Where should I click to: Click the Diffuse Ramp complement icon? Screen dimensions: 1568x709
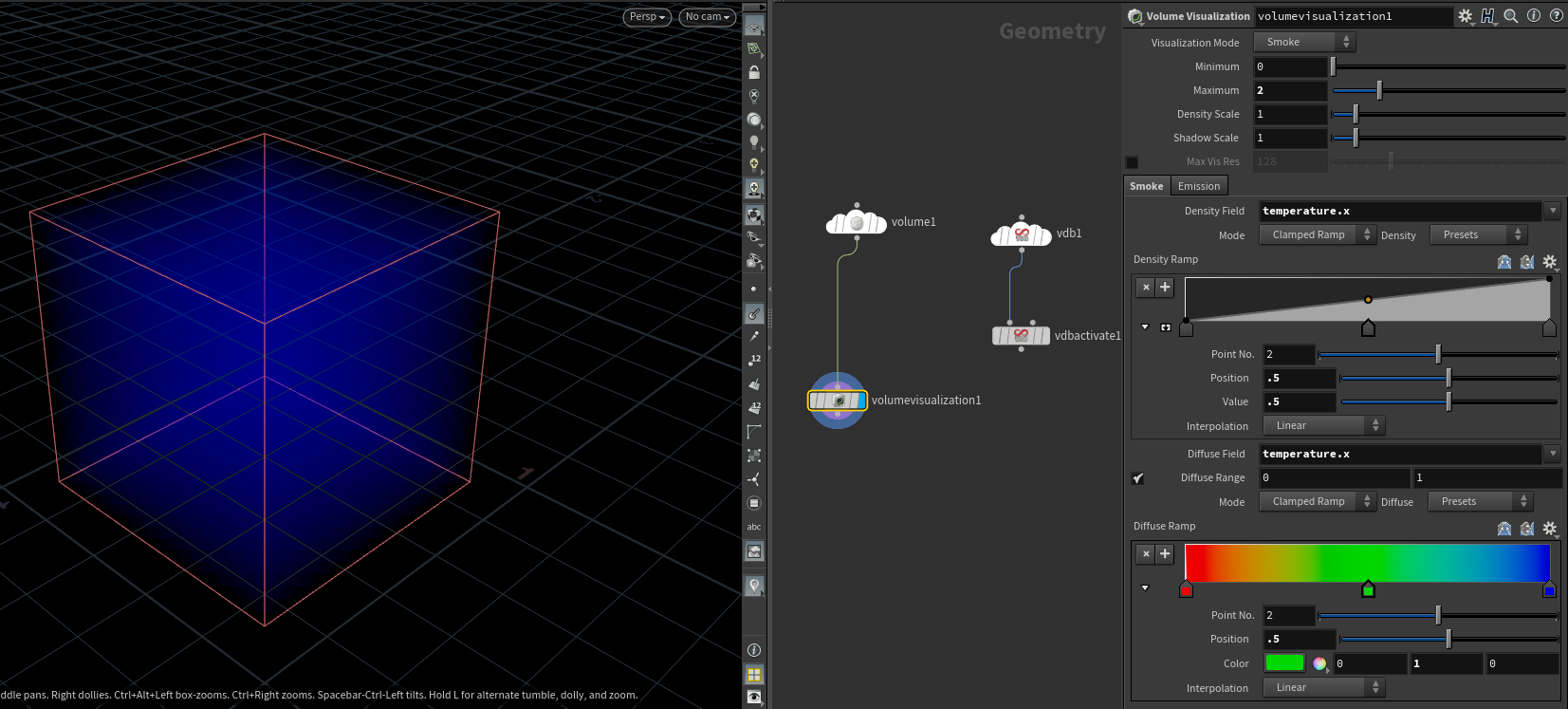[1527, 529]
